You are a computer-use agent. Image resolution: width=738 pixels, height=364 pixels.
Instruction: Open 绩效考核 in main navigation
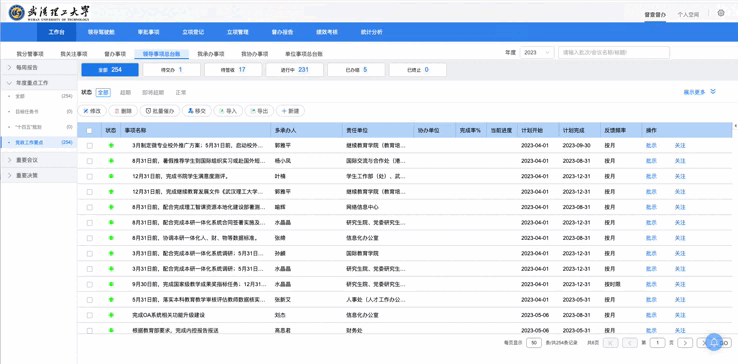pyautogui.click(x=327, y=32)
